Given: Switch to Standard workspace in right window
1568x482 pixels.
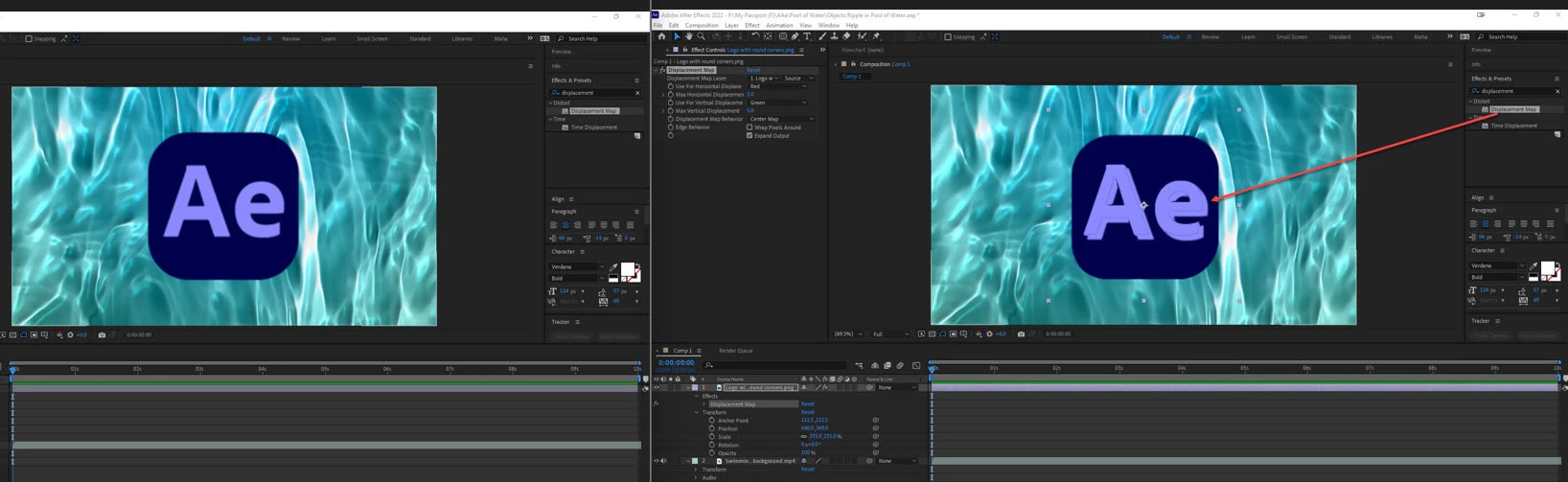Looking at the screenshot, I should pyautogui.click(x=1339, y=36).
